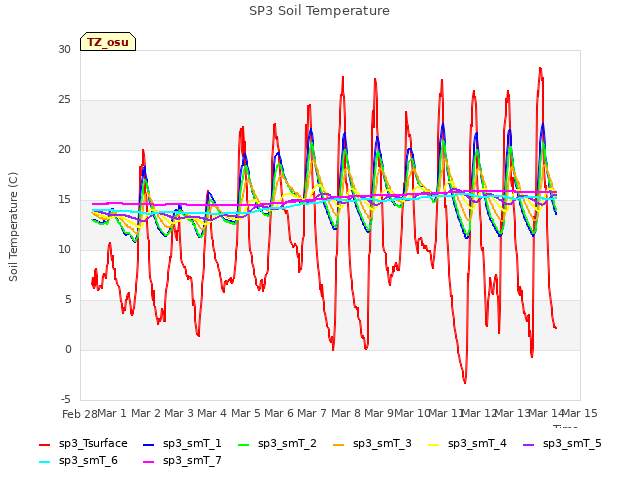Toggle the sp3_smT_7 legend entry
Screen dimensions: 640x480
182,461
